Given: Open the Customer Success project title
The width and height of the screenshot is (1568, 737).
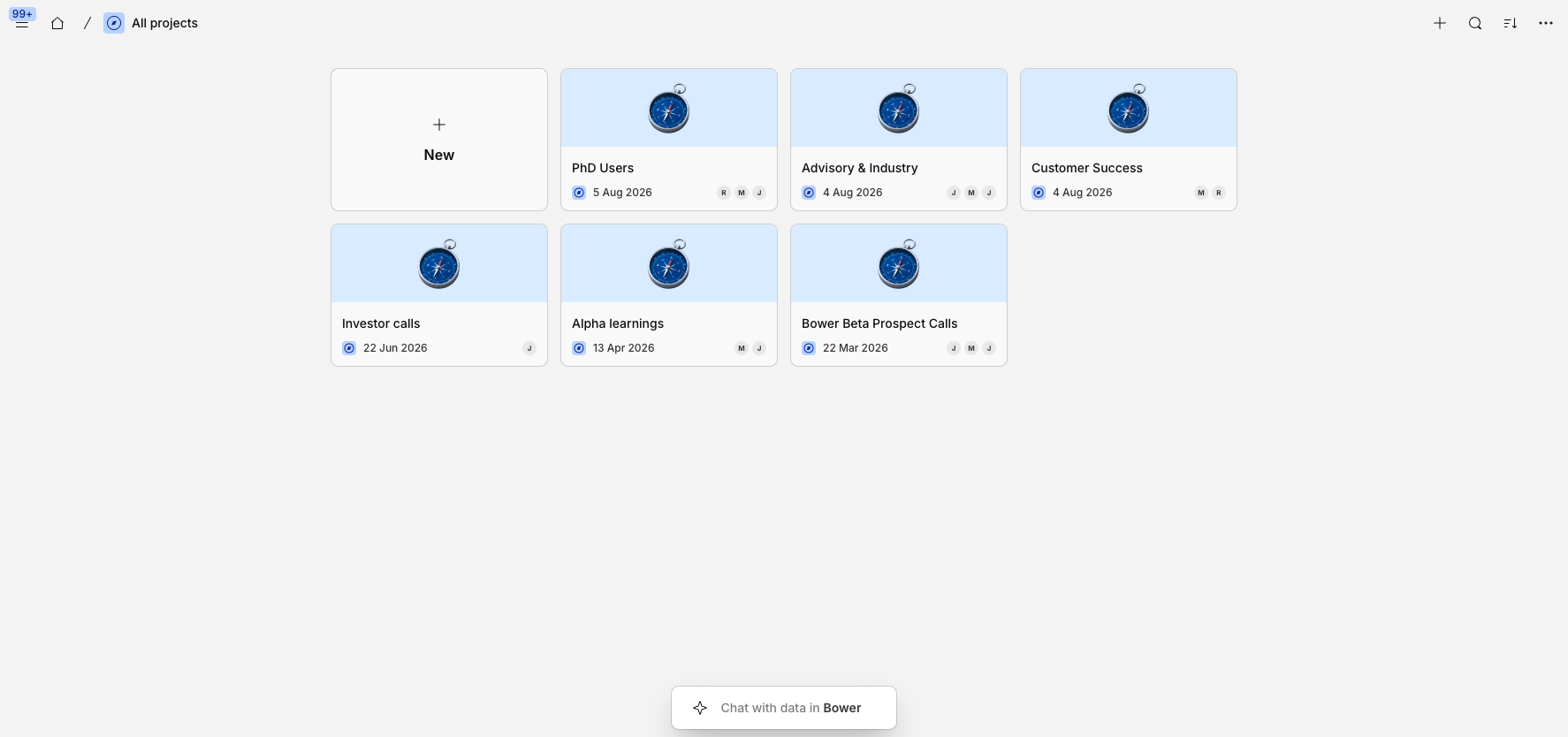Looking at the screenshot, I should click(x=1087, y=168).
